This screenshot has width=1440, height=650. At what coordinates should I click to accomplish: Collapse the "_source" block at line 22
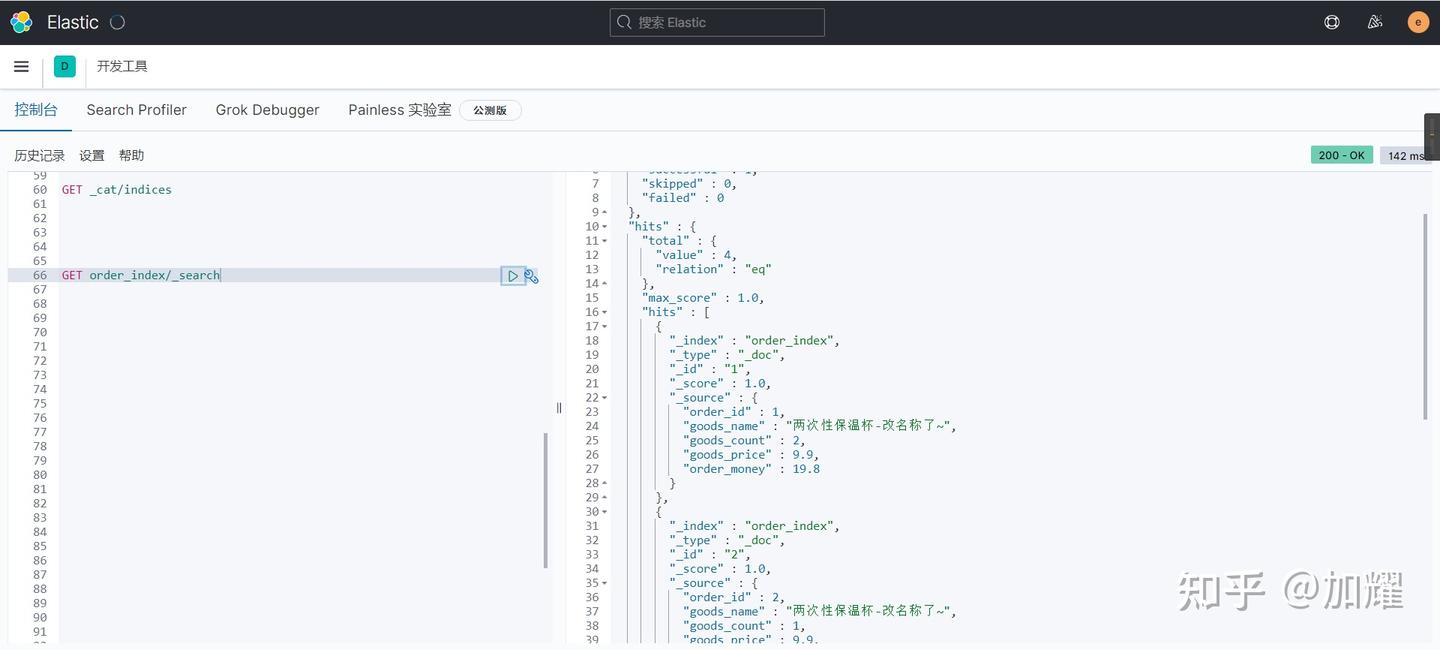tap(605, 398)
